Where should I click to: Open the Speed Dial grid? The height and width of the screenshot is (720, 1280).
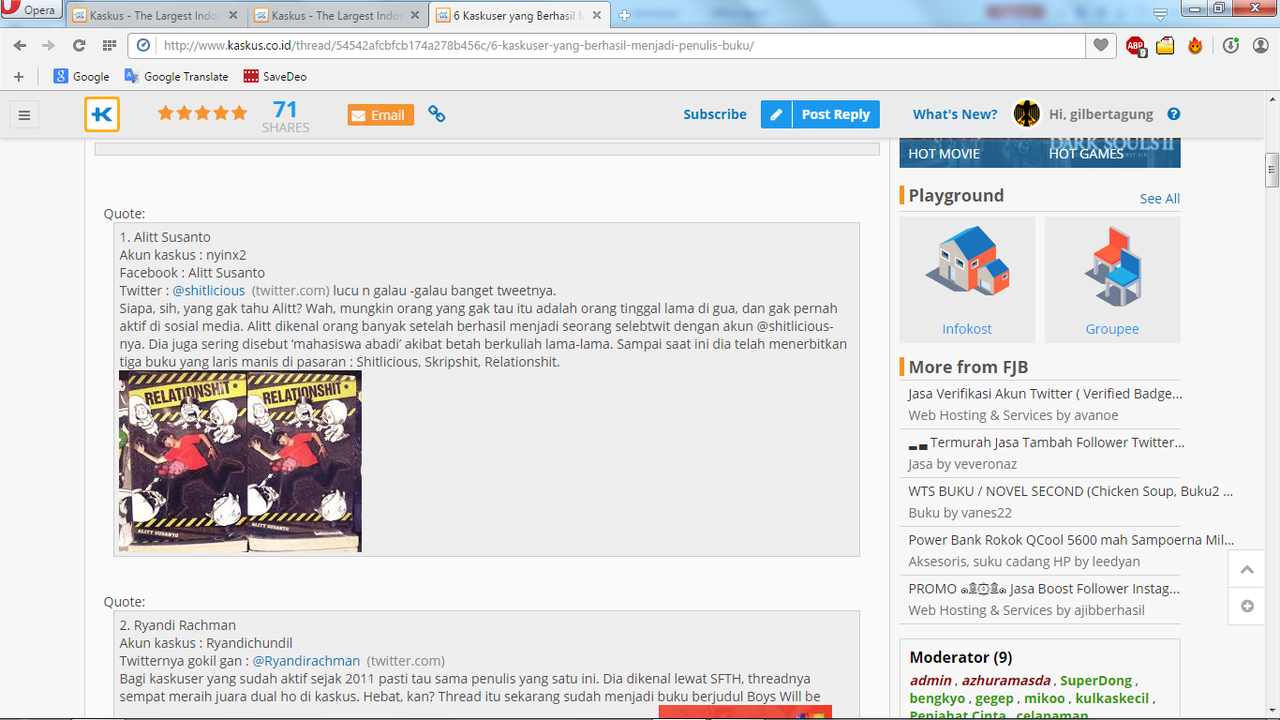point(109,46)
